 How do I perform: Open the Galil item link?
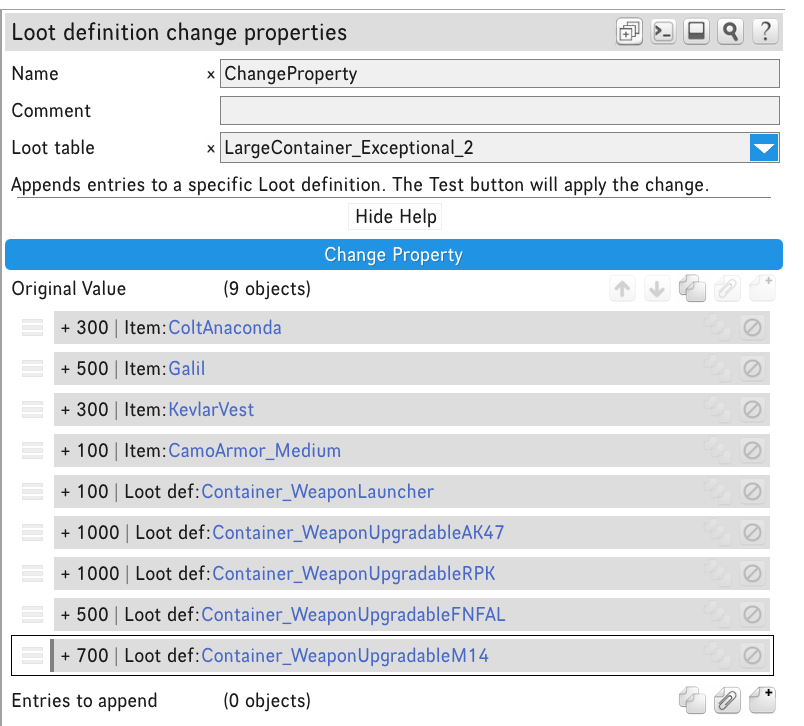187,369
